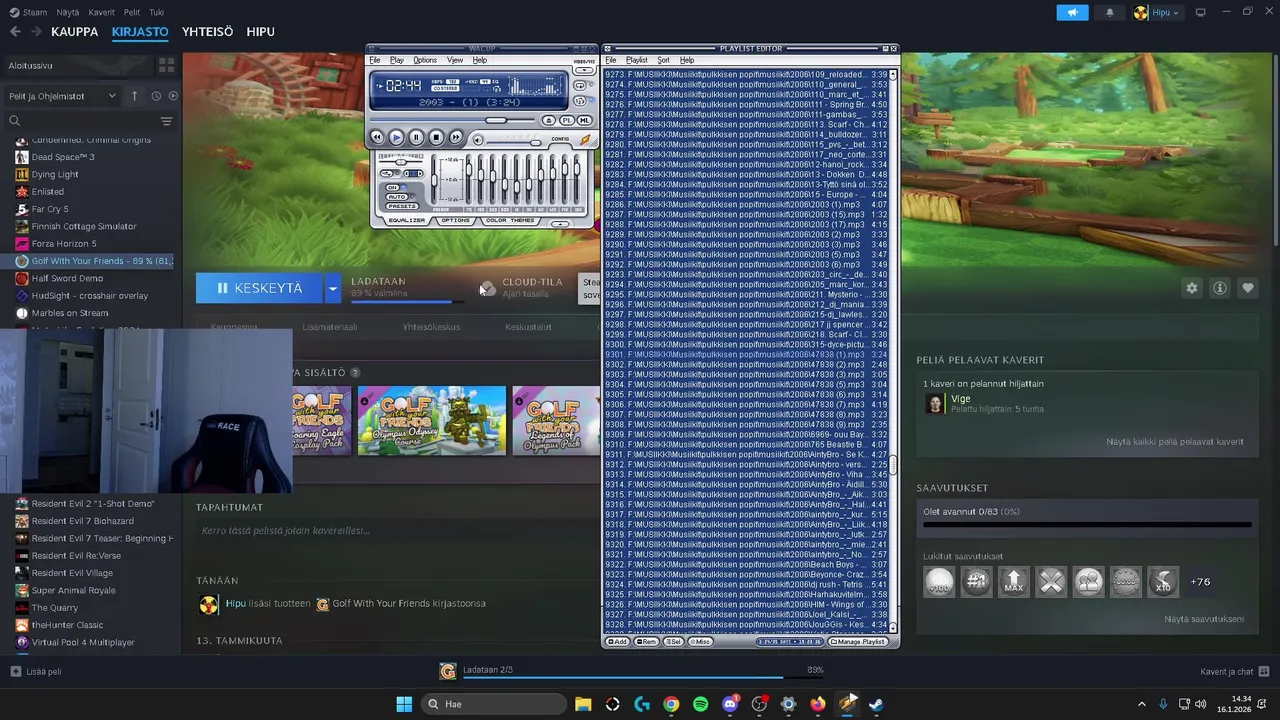Click the Steam taskbar icon
1280x720 pixels.
[876, 704]
